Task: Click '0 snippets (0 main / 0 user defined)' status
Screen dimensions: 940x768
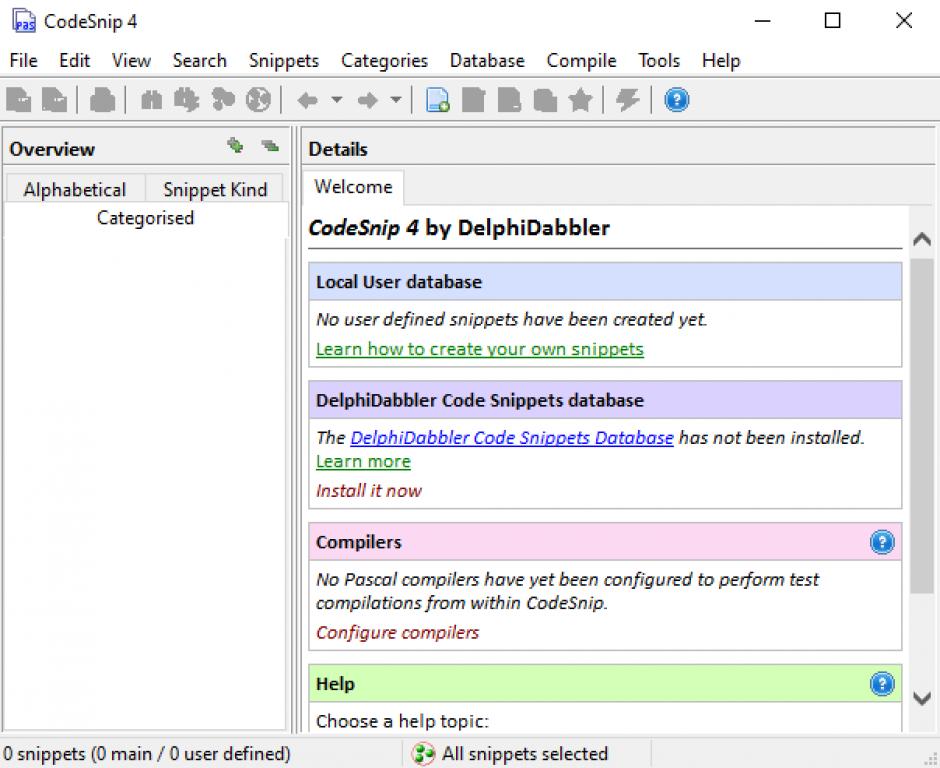Action: [147, 754]
